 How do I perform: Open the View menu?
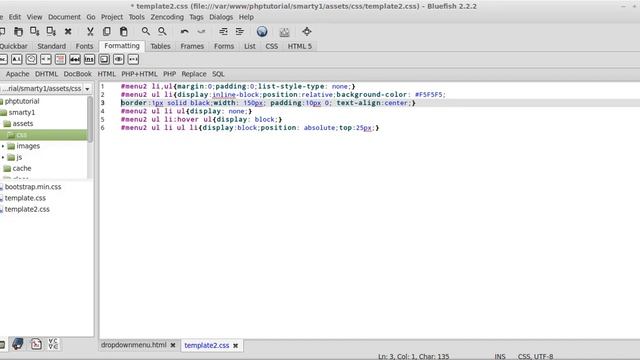(34, 17)
